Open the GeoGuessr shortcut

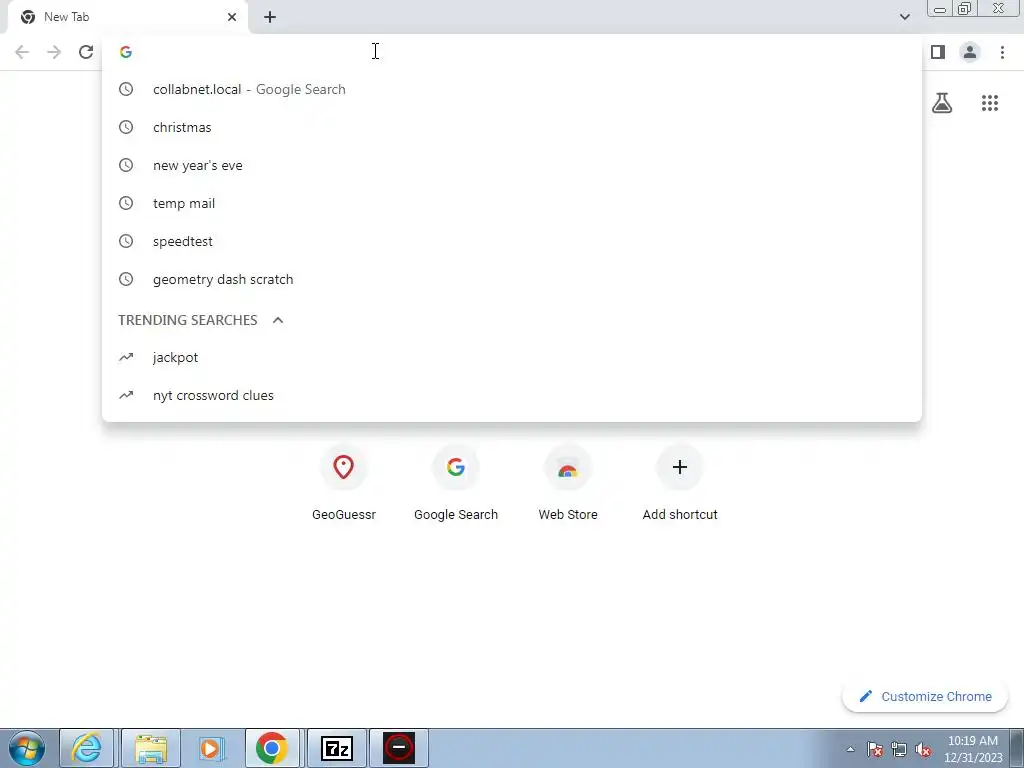344,483
